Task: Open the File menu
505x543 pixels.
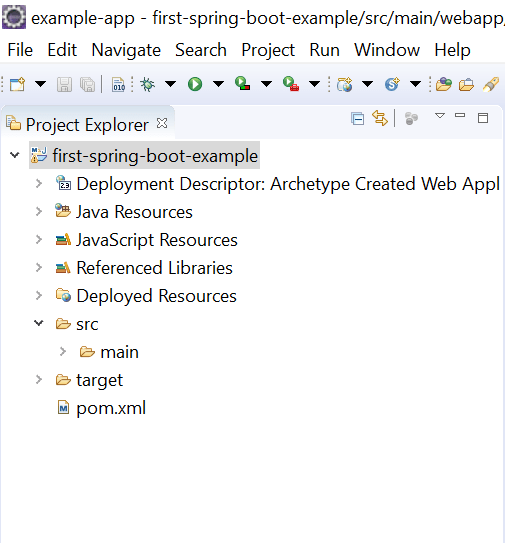Action: (20, 50)
